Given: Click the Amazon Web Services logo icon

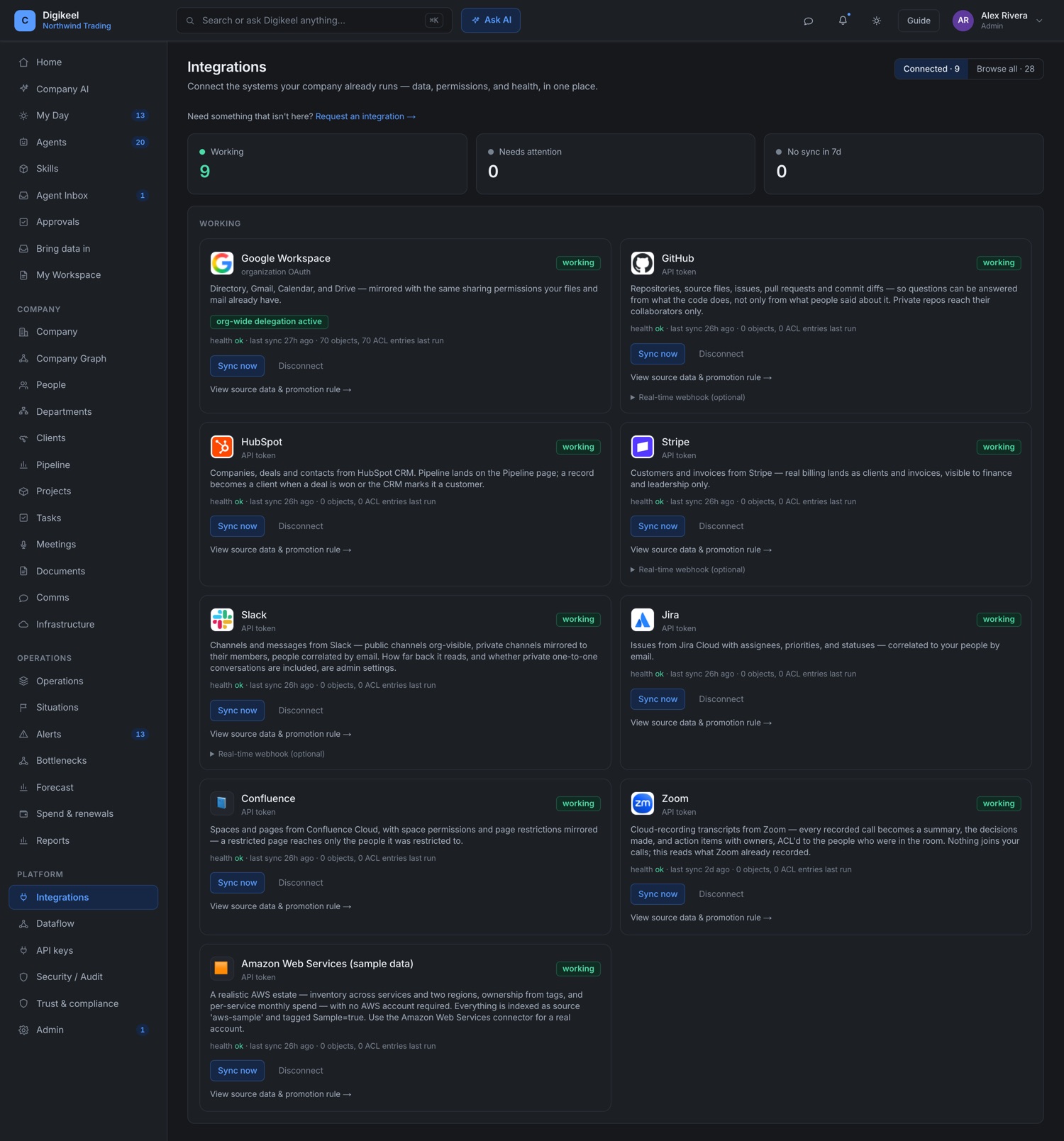Looking at the screenshot, I should [x=222, y=969].
